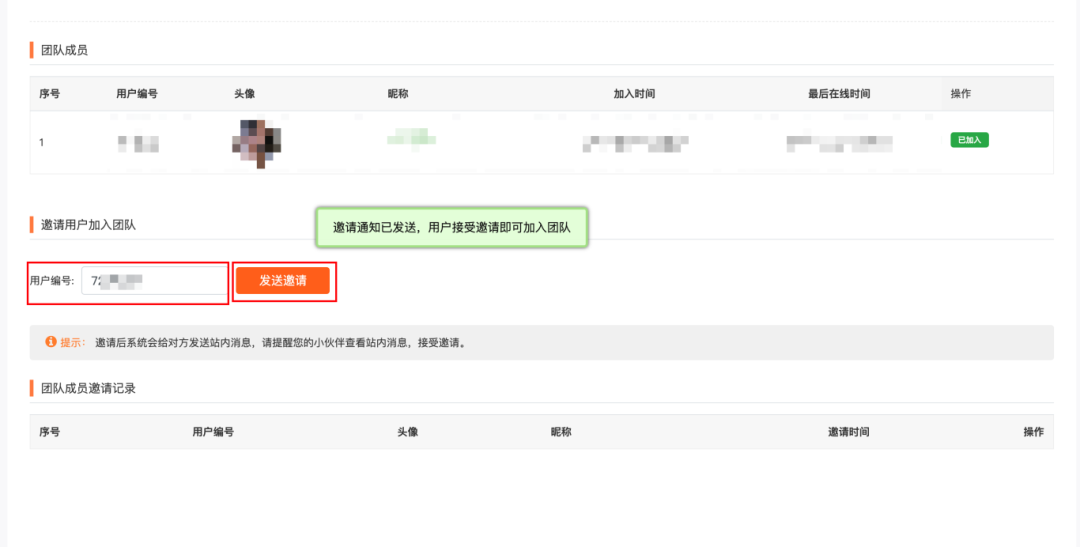Click the orange hint info icon

[50, 342]
